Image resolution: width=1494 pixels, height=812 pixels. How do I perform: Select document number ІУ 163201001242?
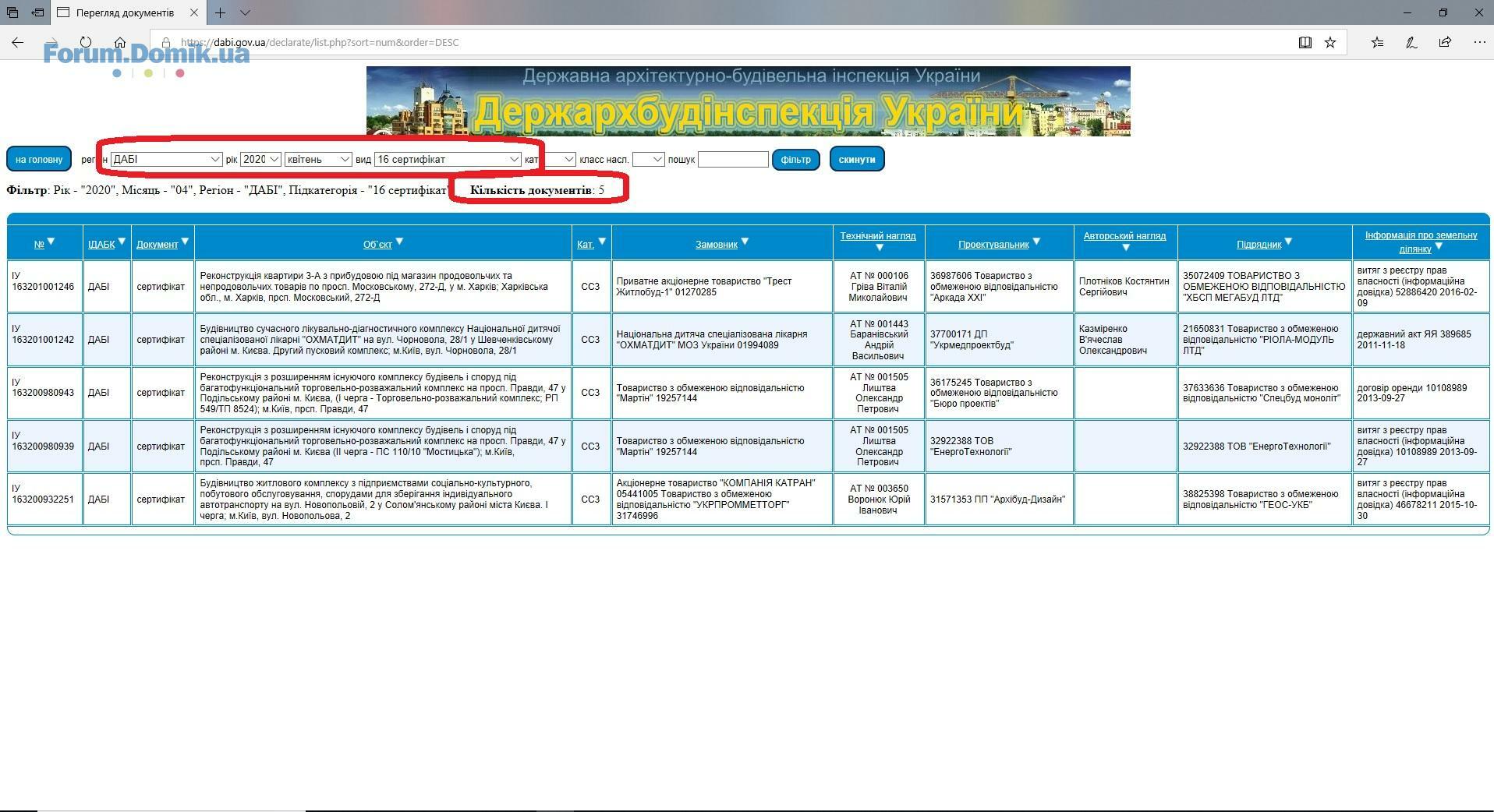pyautogui.click(x=44, y=334)
